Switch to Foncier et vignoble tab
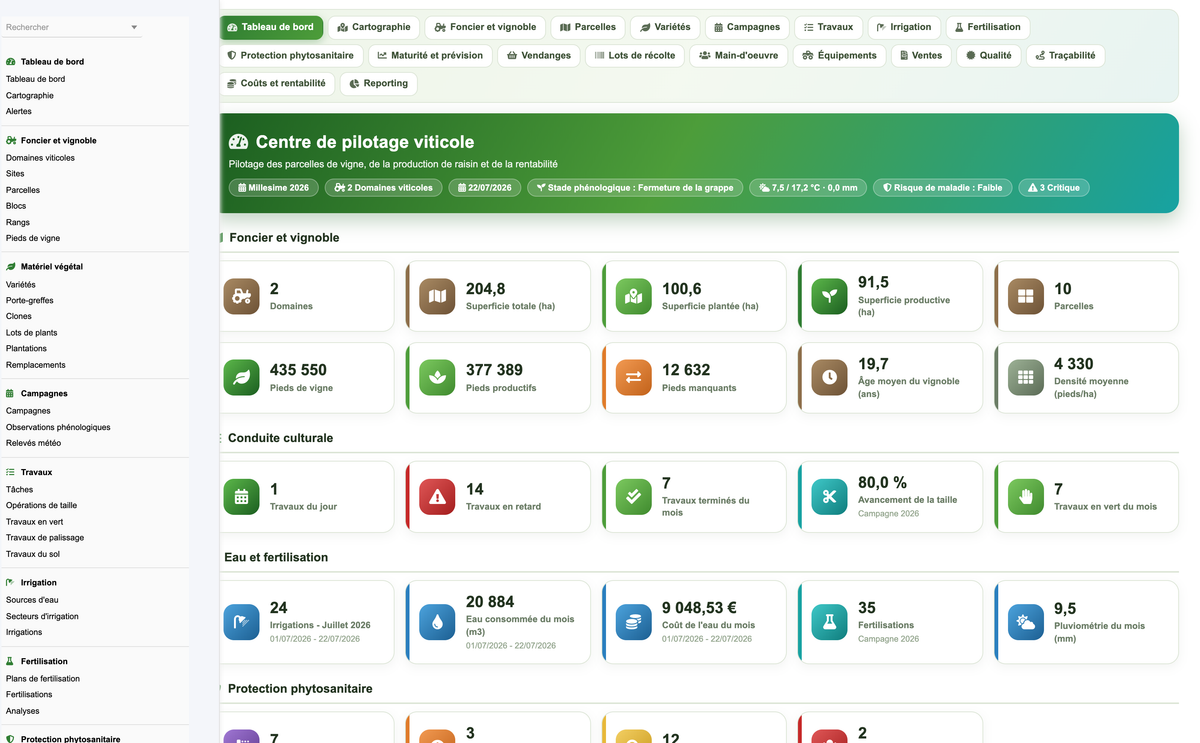This screenshot has height=743, width=1200. [486, 27]
